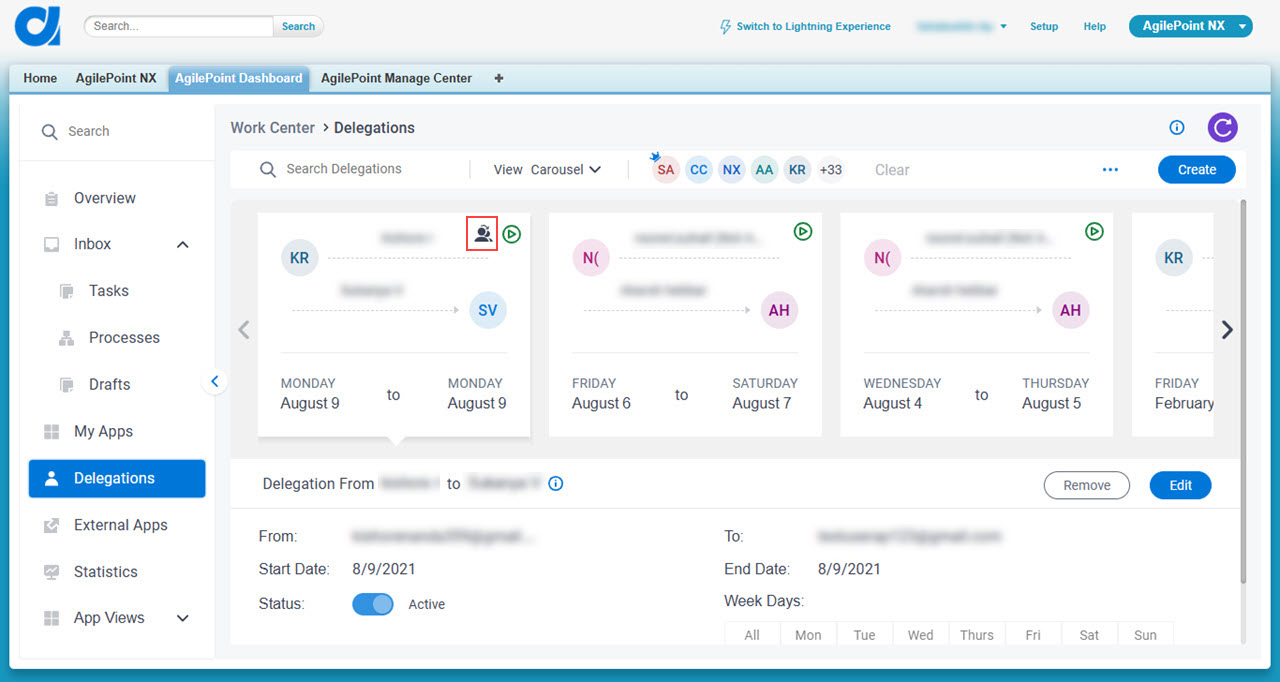This screenshot has width=1280, height=682.
Task: Click the Overview clipboard icon
Action: pyautogui.click(x=51, y=199)
